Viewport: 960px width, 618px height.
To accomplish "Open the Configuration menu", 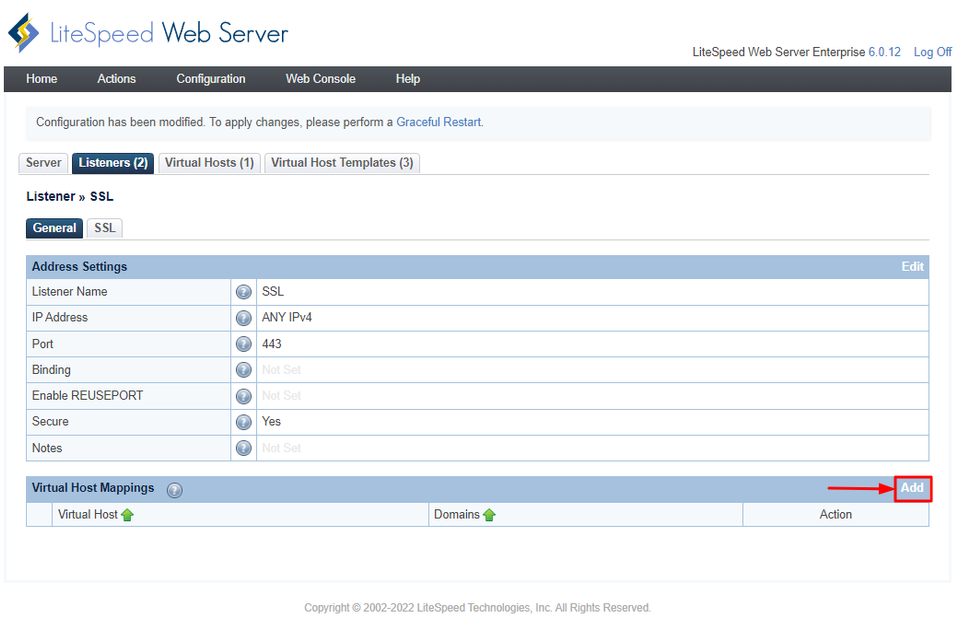I will [211, 78].
